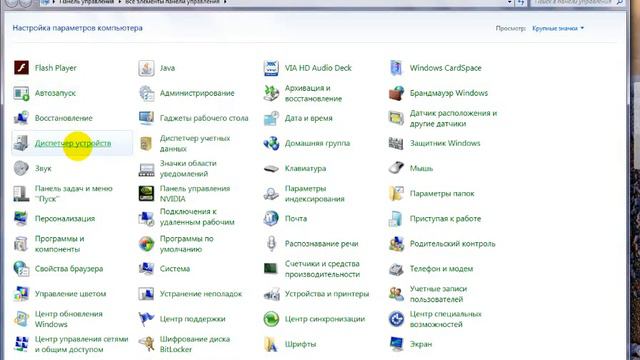Open the Диспетчер учетных данных link
Image resolution: width=640 pixels, height=360 pixels.
click(195, 143)
